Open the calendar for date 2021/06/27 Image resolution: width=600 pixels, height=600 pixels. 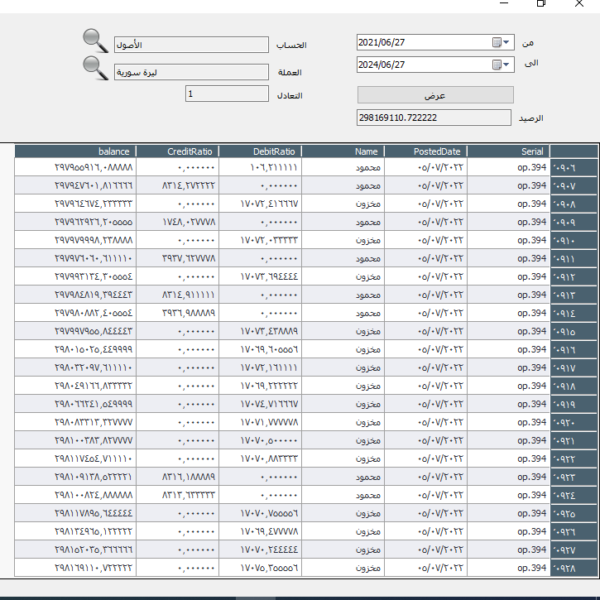[x=501, y=42]
